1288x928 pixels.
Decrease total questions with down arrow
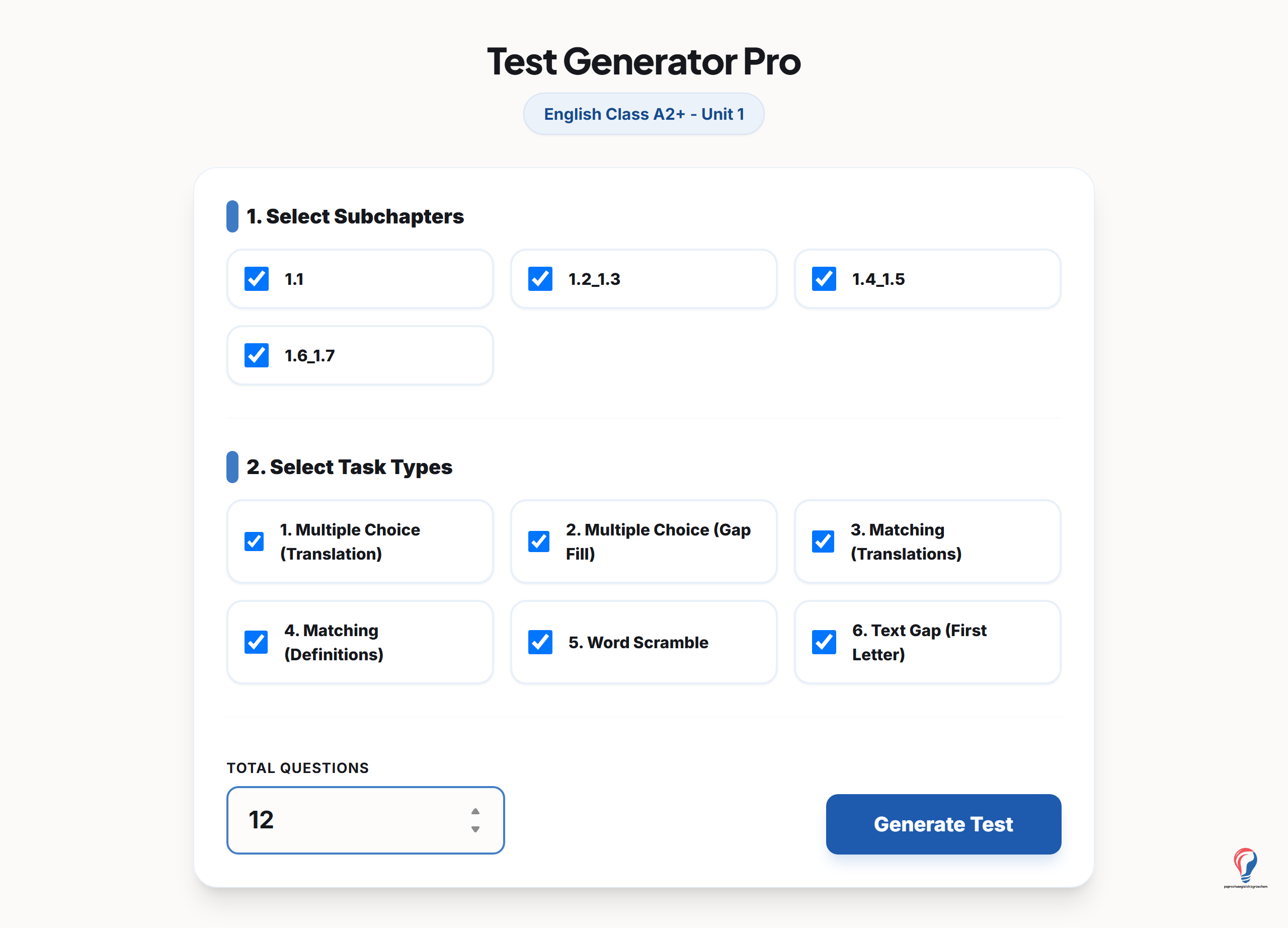[475, 829]
